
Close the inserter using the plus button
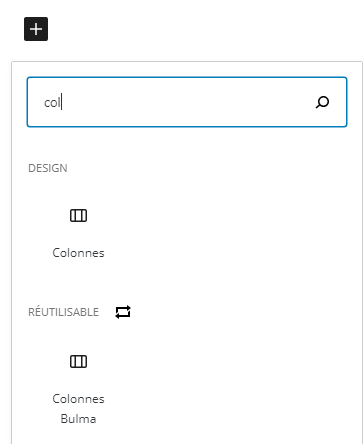tap(36, 29)
